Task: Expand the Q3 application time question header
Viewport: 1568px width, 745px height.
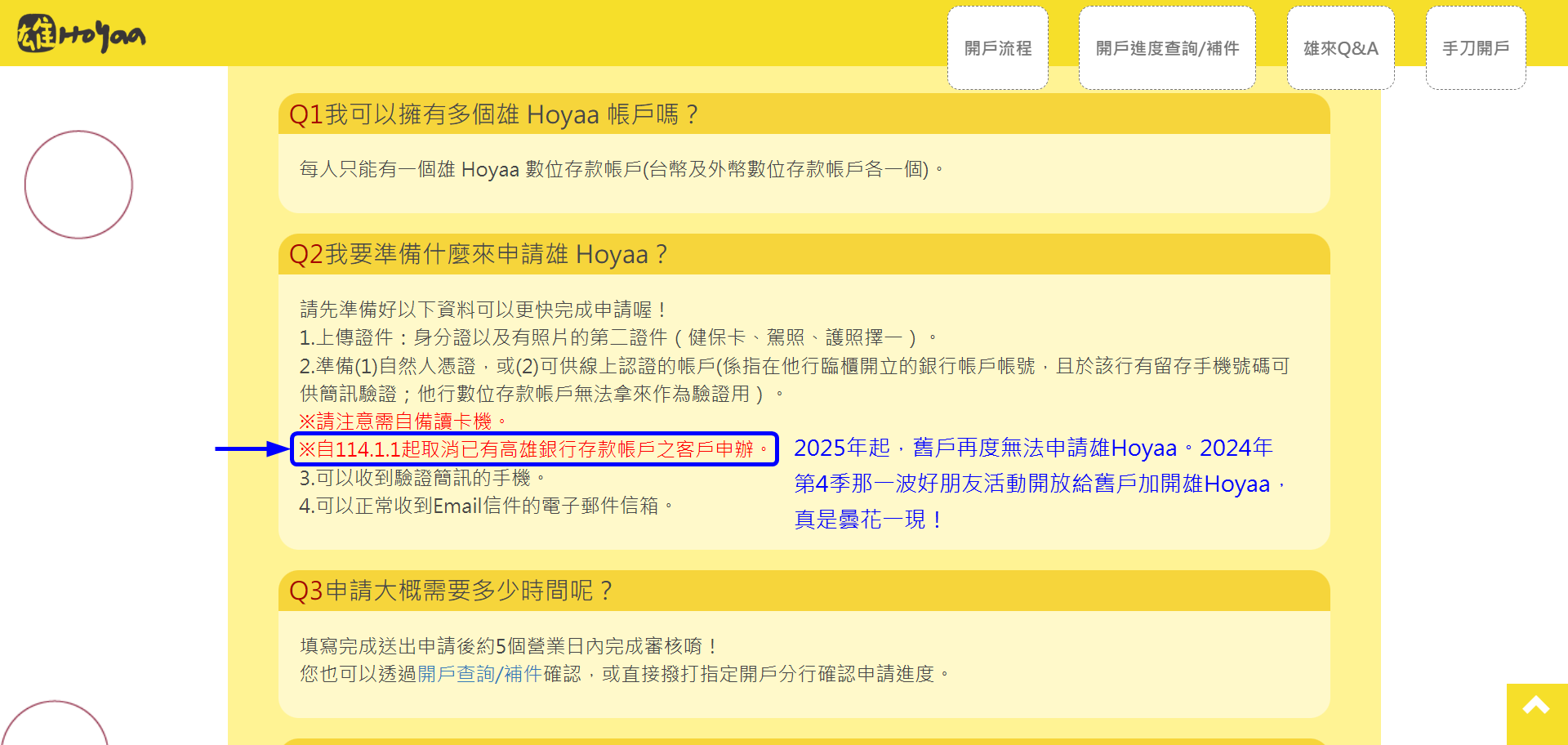Action: [804, 591]
